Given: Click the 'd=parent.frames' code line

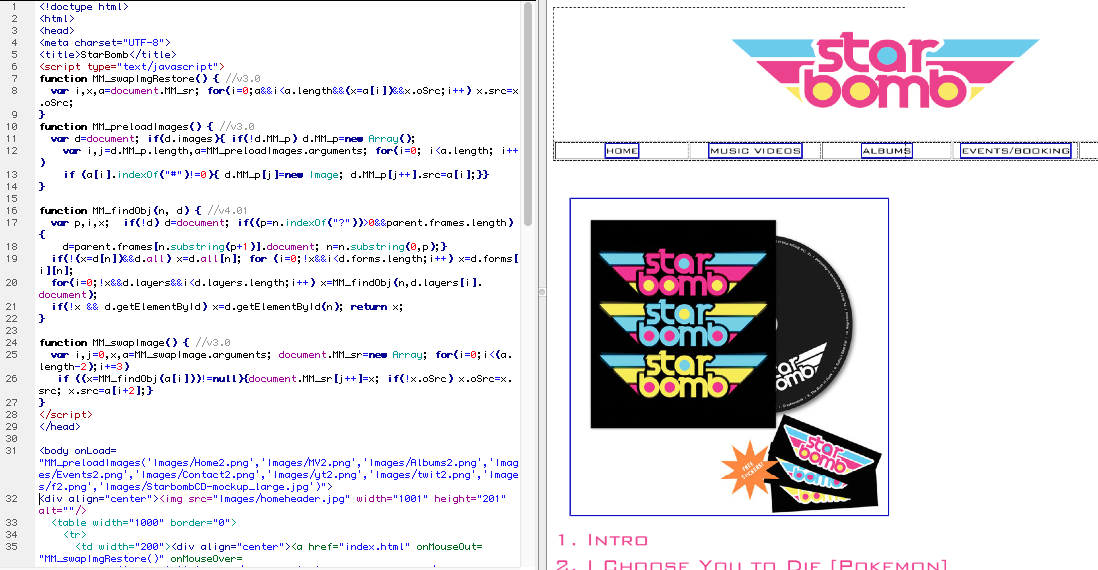Looking at the screenshot, I should [254, 246].
